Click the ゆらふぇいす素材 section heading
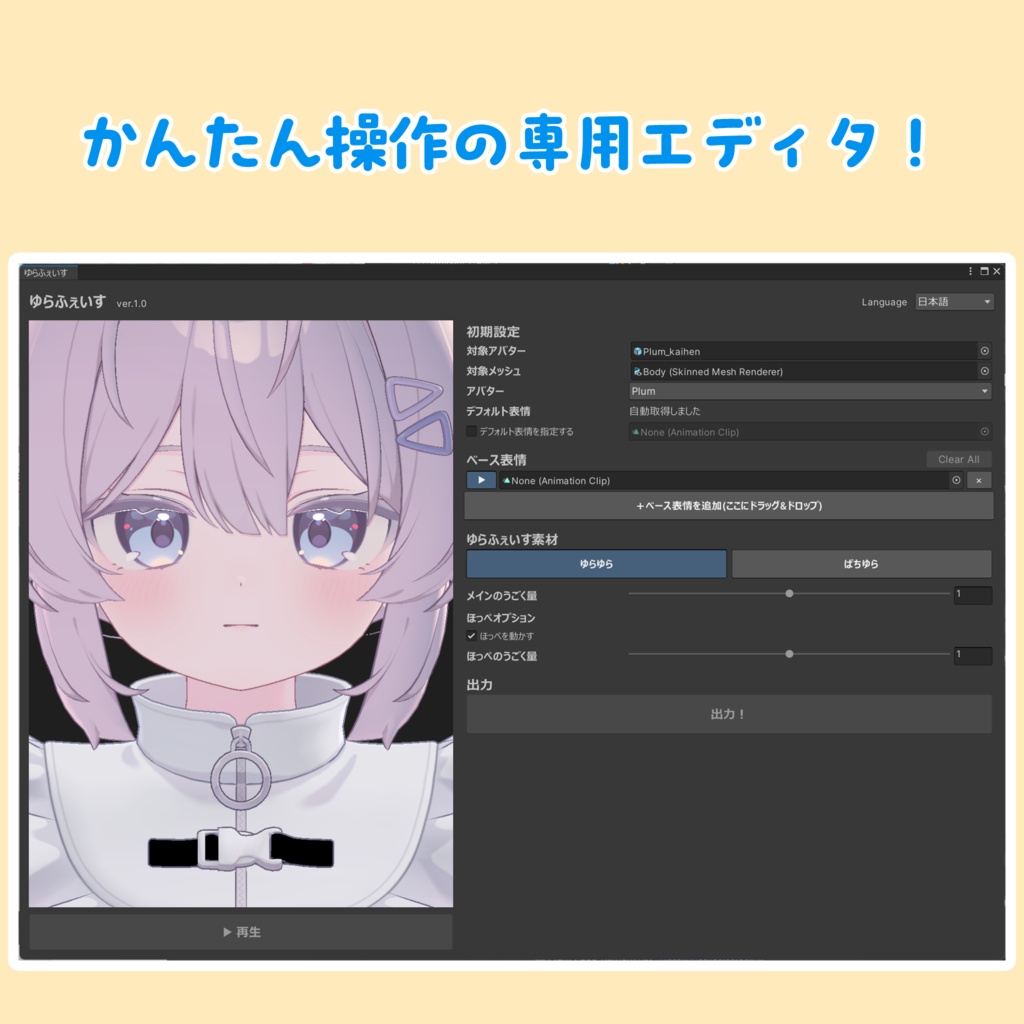The image size is (1024, 1024). point(512,539)
